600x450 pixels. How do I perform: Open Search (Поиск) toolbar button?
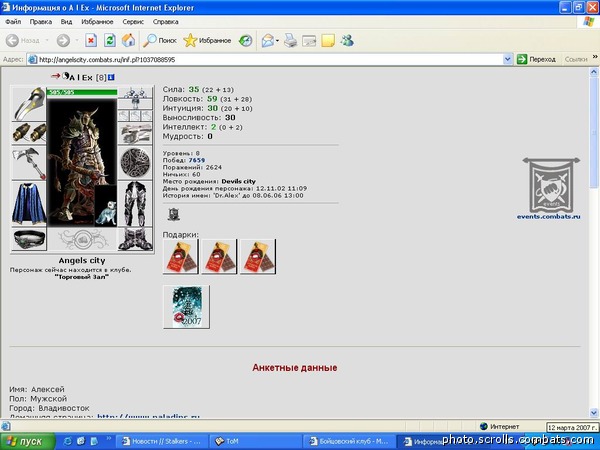coord(160,40)
